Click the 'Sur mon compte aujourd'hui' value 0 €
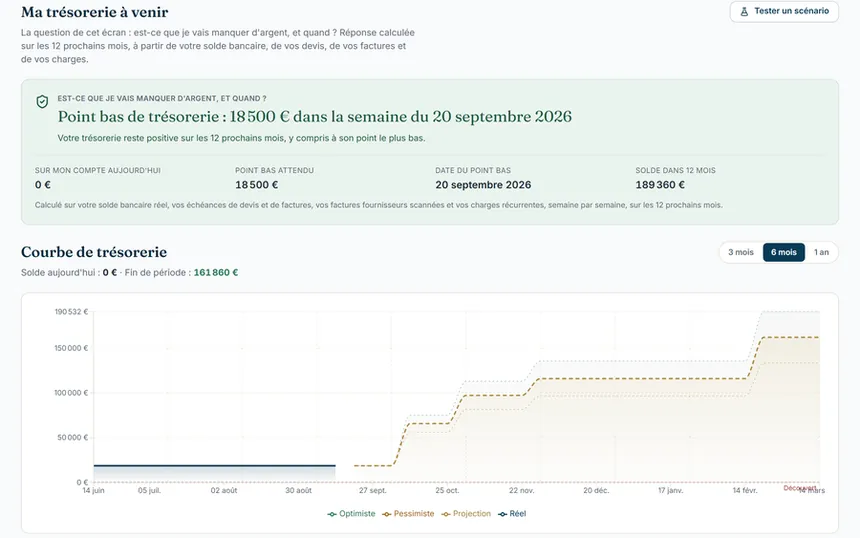This screenshot has width=860, height=538. (43, 185)
